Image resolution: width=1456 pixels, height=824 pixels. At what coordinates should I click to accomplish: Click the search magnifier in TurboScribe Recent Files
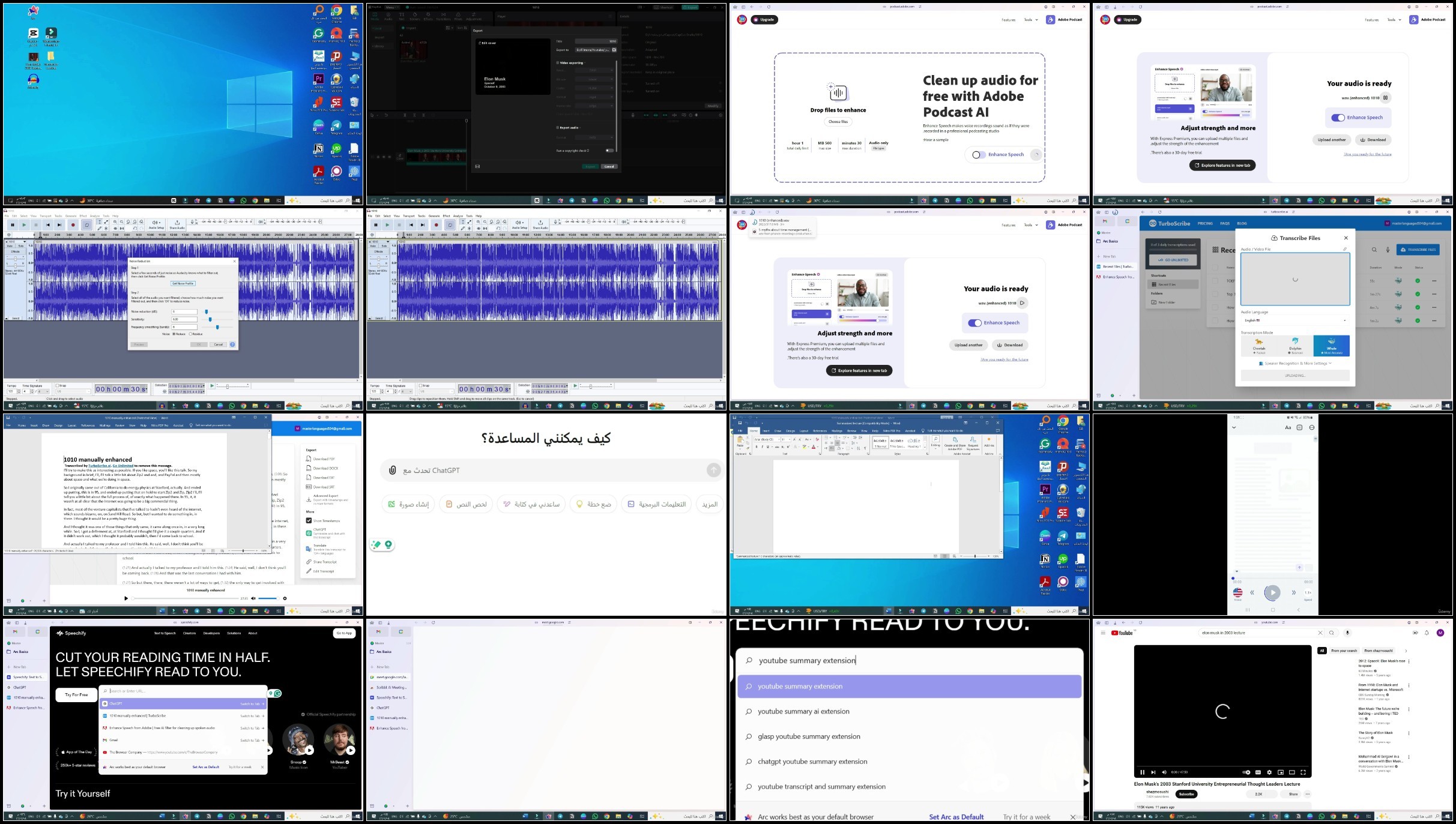[1374, 250]
